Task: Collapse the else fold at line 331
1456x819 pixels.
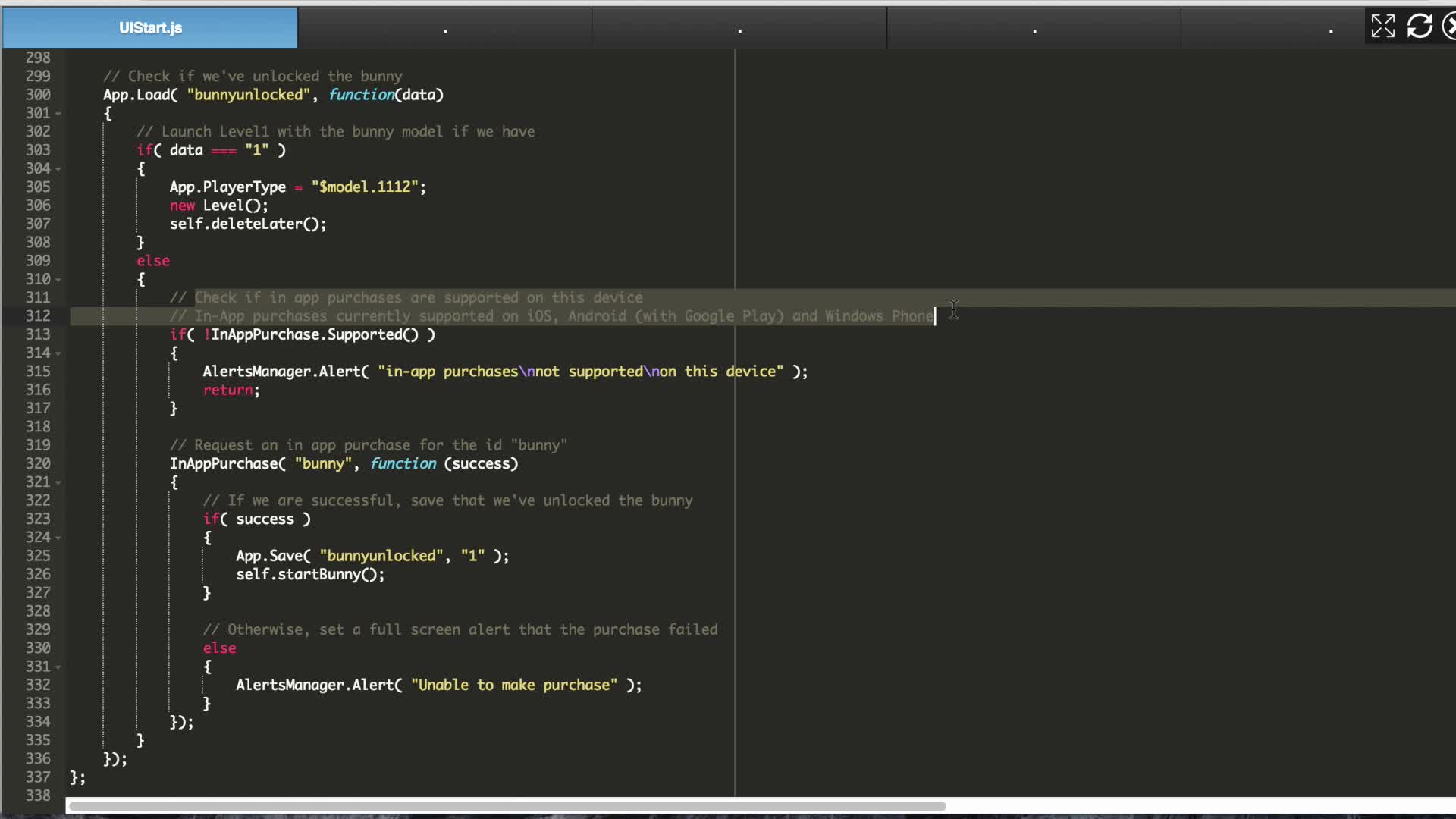Action: 58,667
